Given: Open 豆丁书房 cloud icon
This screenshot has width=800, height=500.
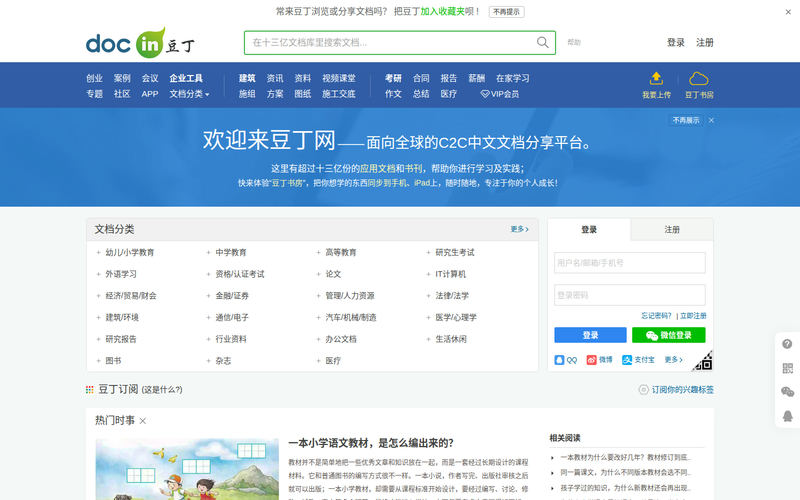Looking at the screenshot, I should 698,78.
